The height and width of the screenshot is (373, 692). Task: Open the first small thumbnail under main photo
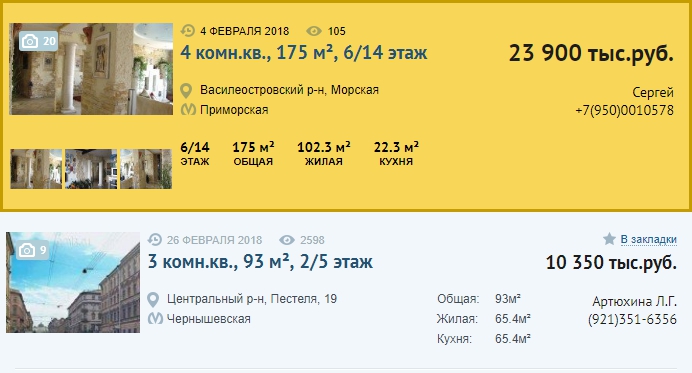pos(36,169)
